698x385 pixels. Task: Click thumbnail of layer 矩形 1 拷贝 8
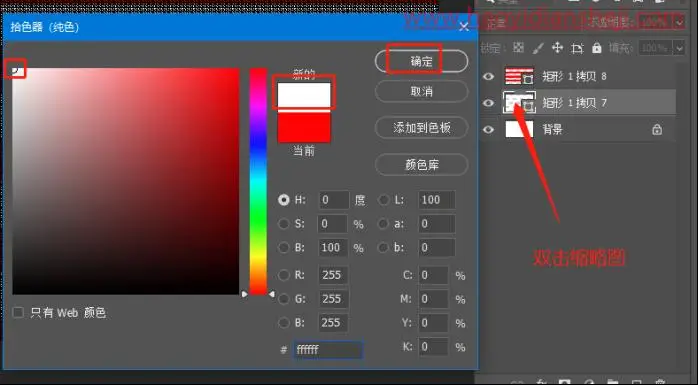click(519, 76)
